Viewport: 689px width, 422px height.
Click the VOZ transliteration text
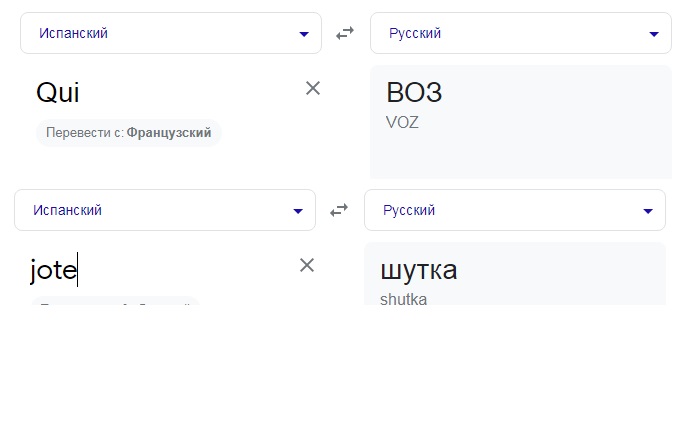pos(402,122)
